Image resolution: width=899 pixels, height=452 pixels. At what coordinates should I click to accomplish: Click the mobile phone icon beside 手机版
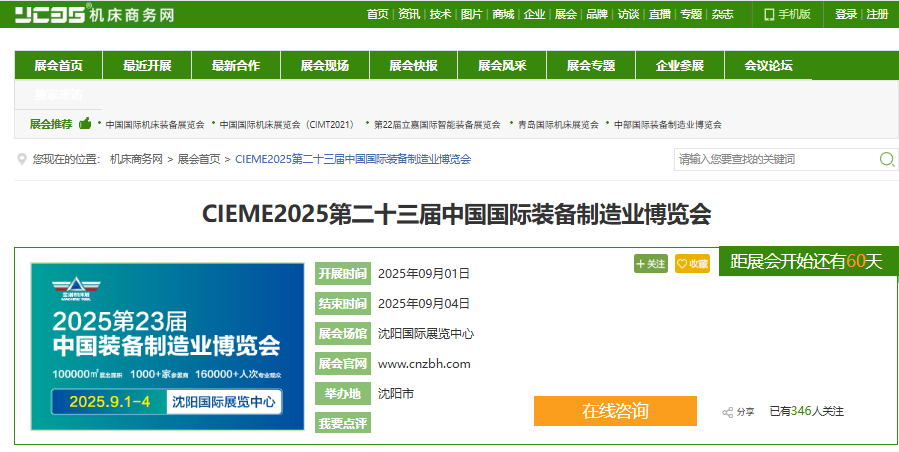click(769, 14)
